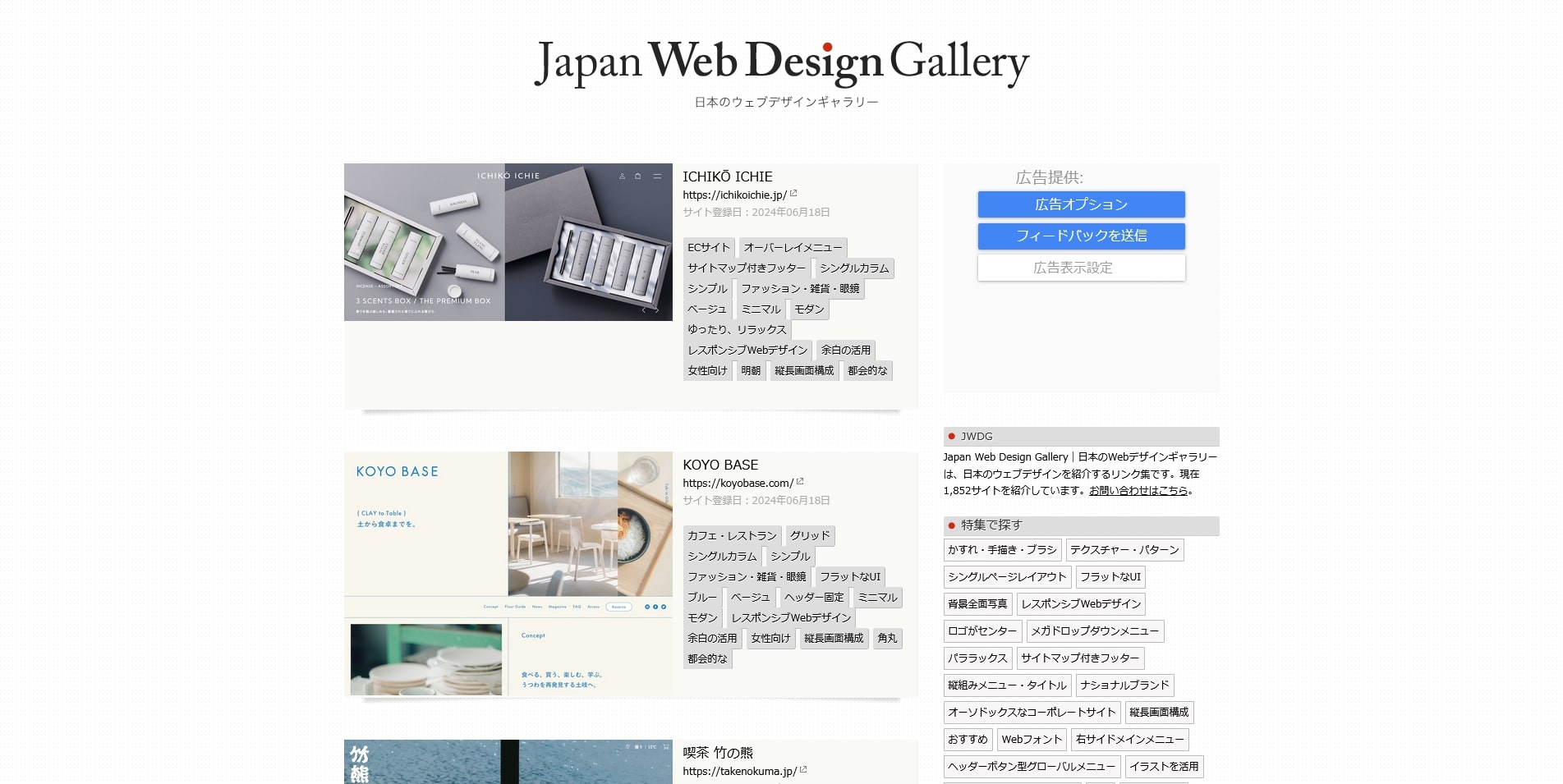Select the ブルー tag
The image size is (1563, 784).
point(702,597)
